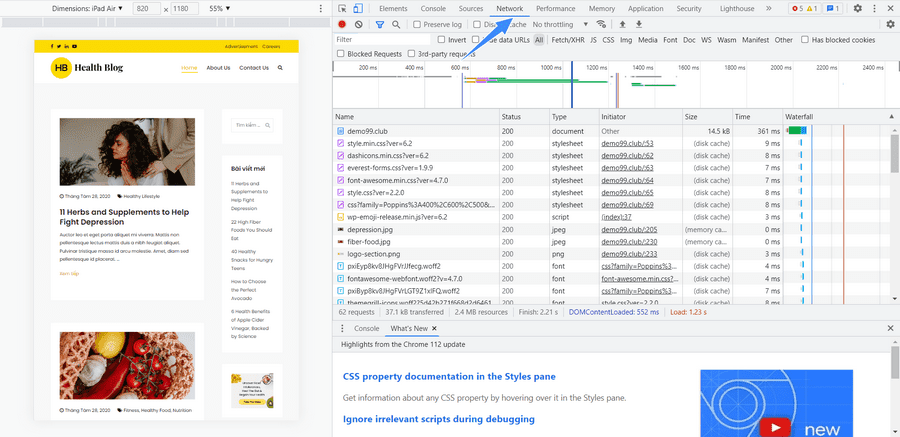Image resolution: width=900 pixels, height=437 pixels.
Task: Open the Waterfall column sort options
Action: tap(841, 117)
